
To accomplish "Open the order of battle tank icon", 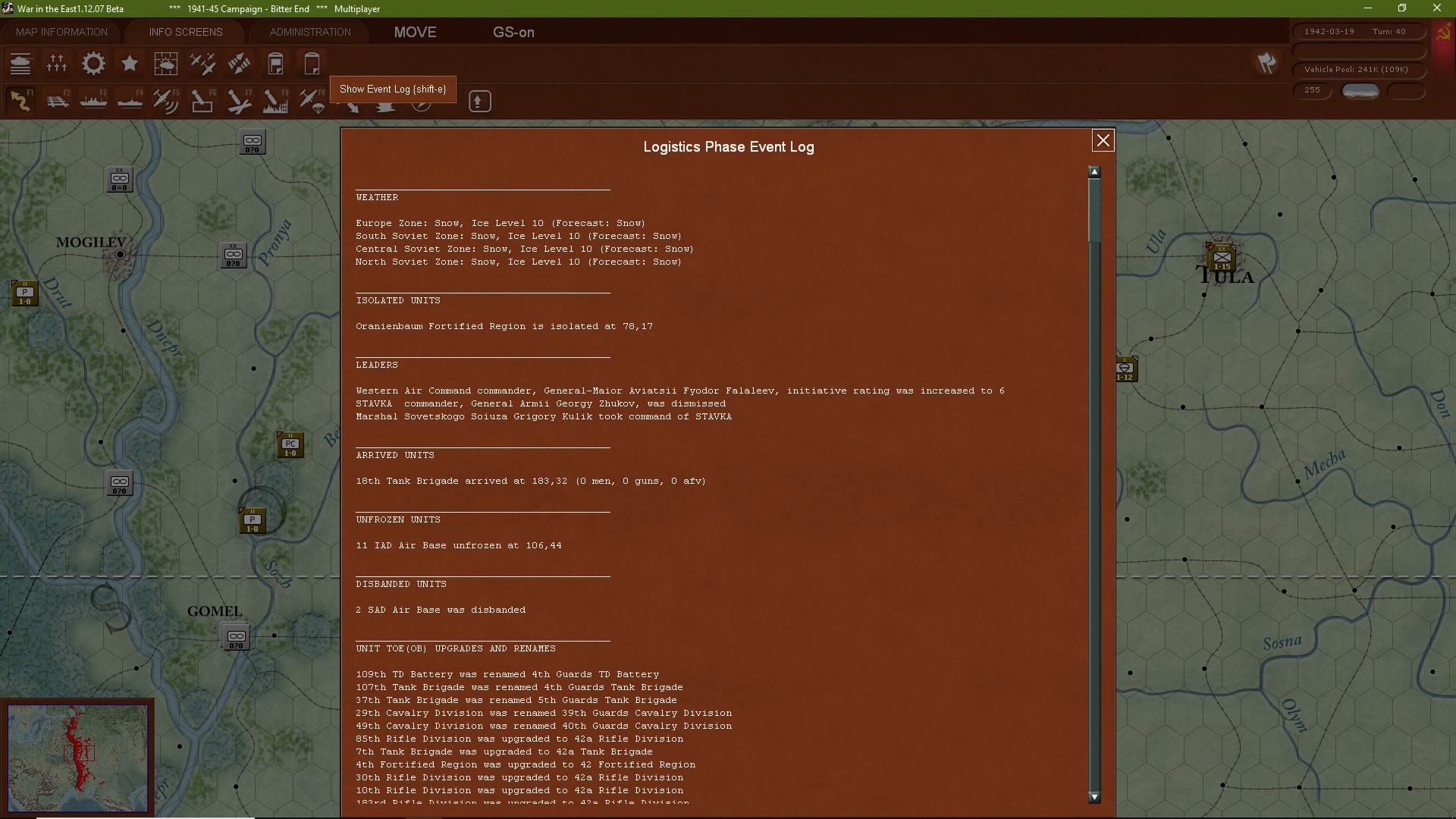I will 20,64.
